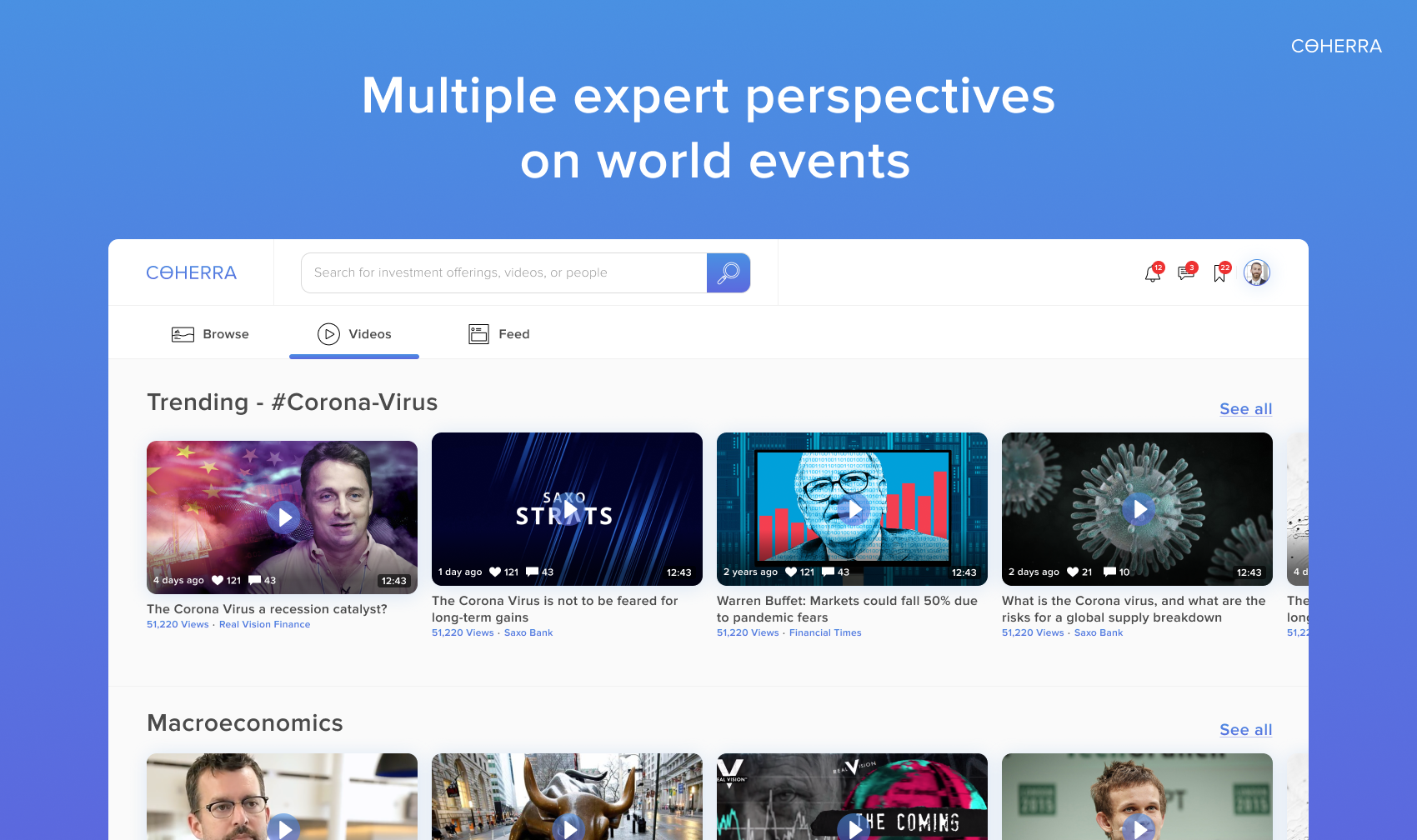Image resolution: width=1417 pixels, height=840 pixels.
Task: Open title 'The Corona Virus is not to be feared'
Action: 555,609
